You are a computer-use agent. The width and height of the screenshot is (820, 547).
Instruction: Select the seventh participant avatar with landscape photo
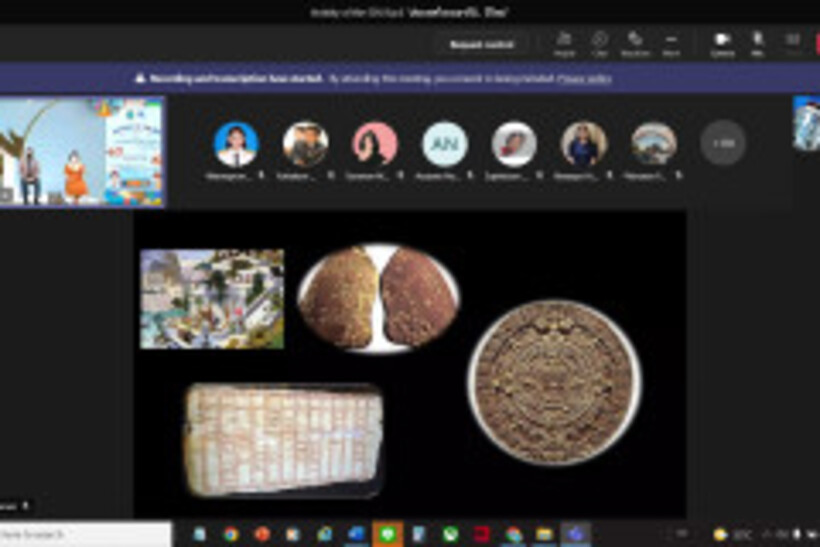pyautogui.click(x=654, y=144)
